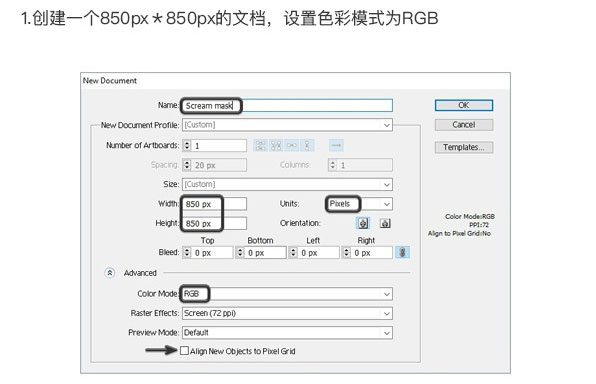Screen dimensions: 596x384
Task: Toggle the bleed link chain icon
Action: [403, 252]
